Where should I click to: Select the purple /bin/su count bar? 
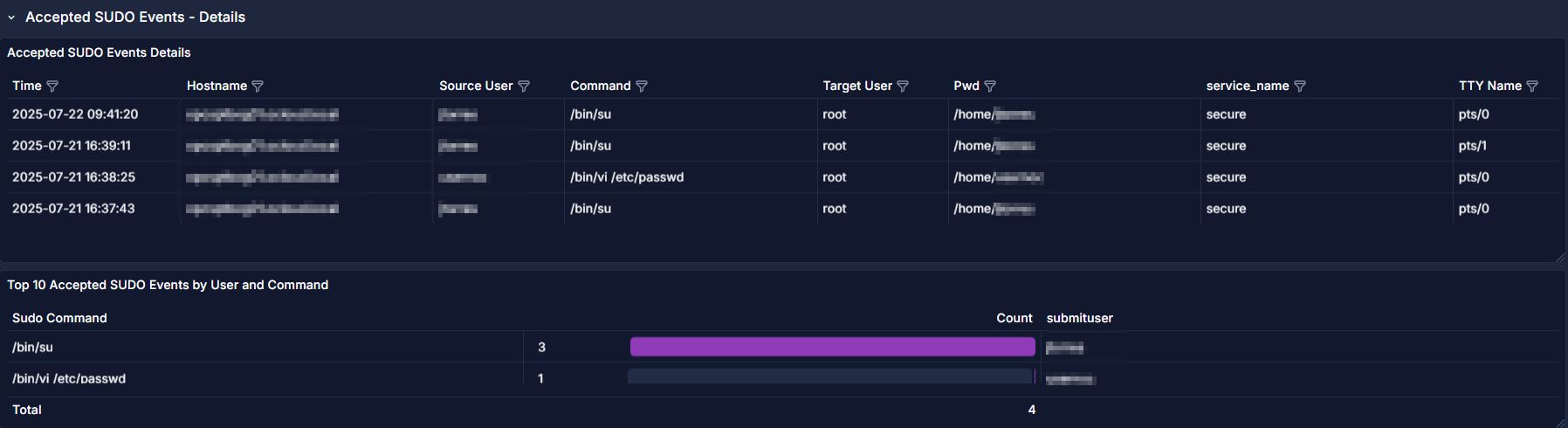pos(832,347)
